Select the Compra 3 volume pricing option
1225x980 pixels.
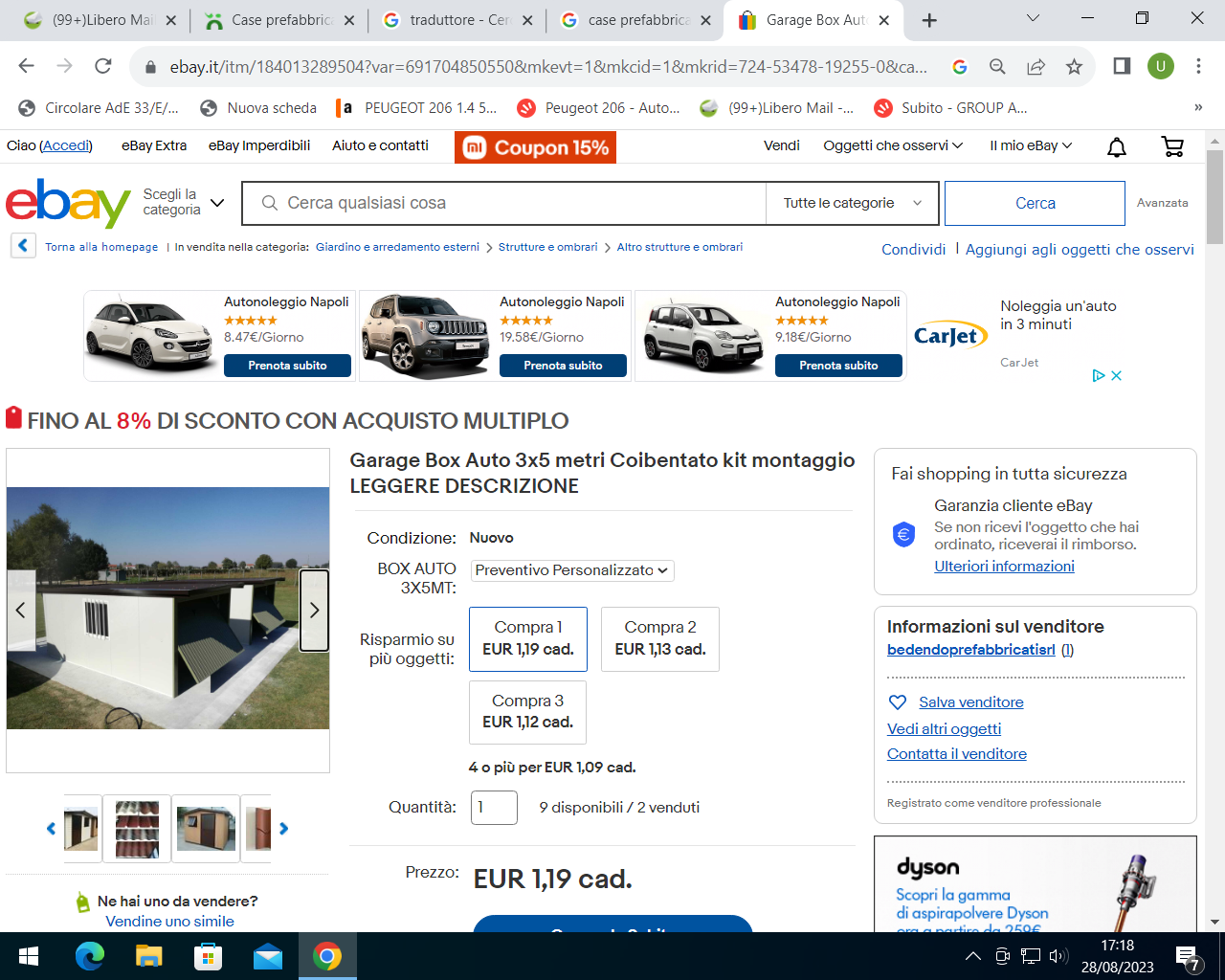(527, 712)
